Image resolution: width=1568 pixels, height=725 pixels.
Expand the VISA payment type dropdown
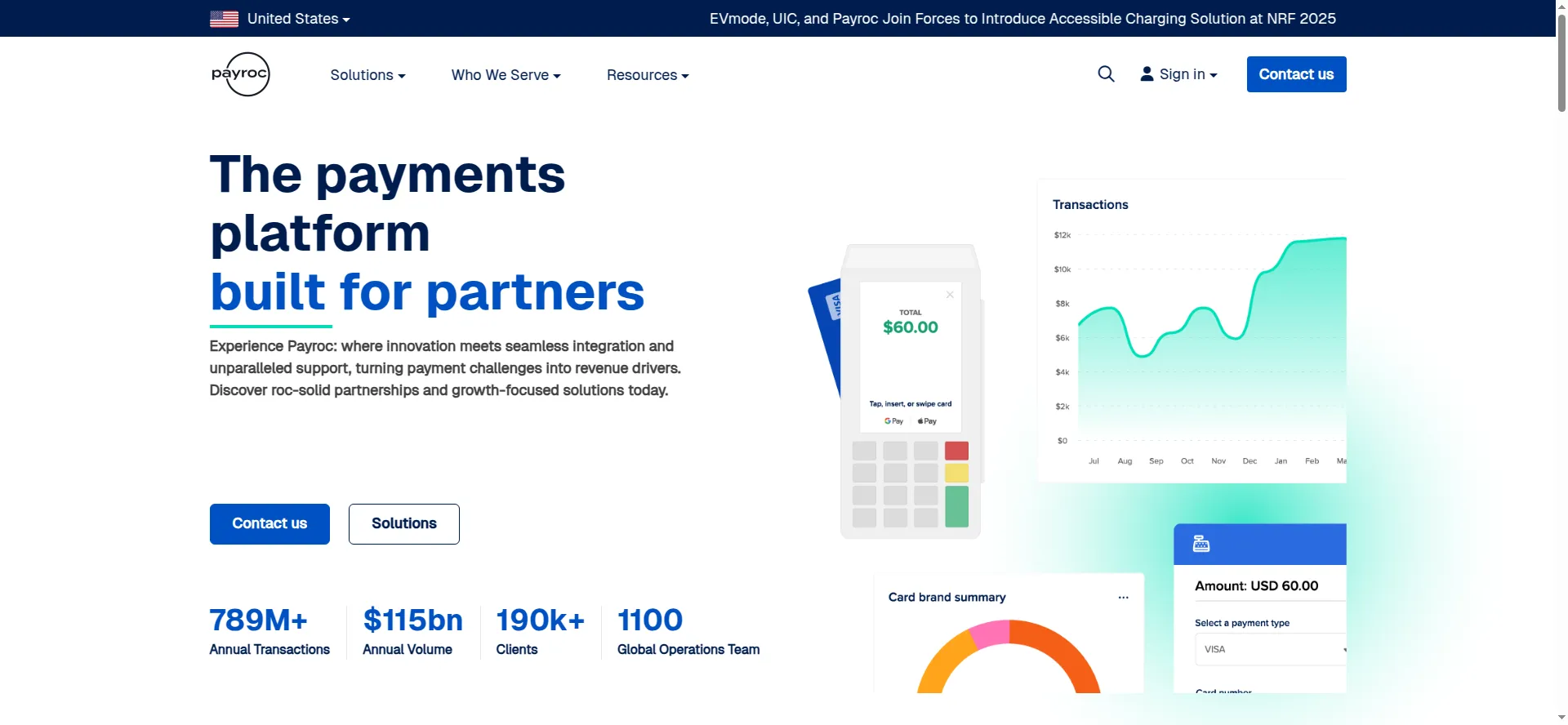1270,649
